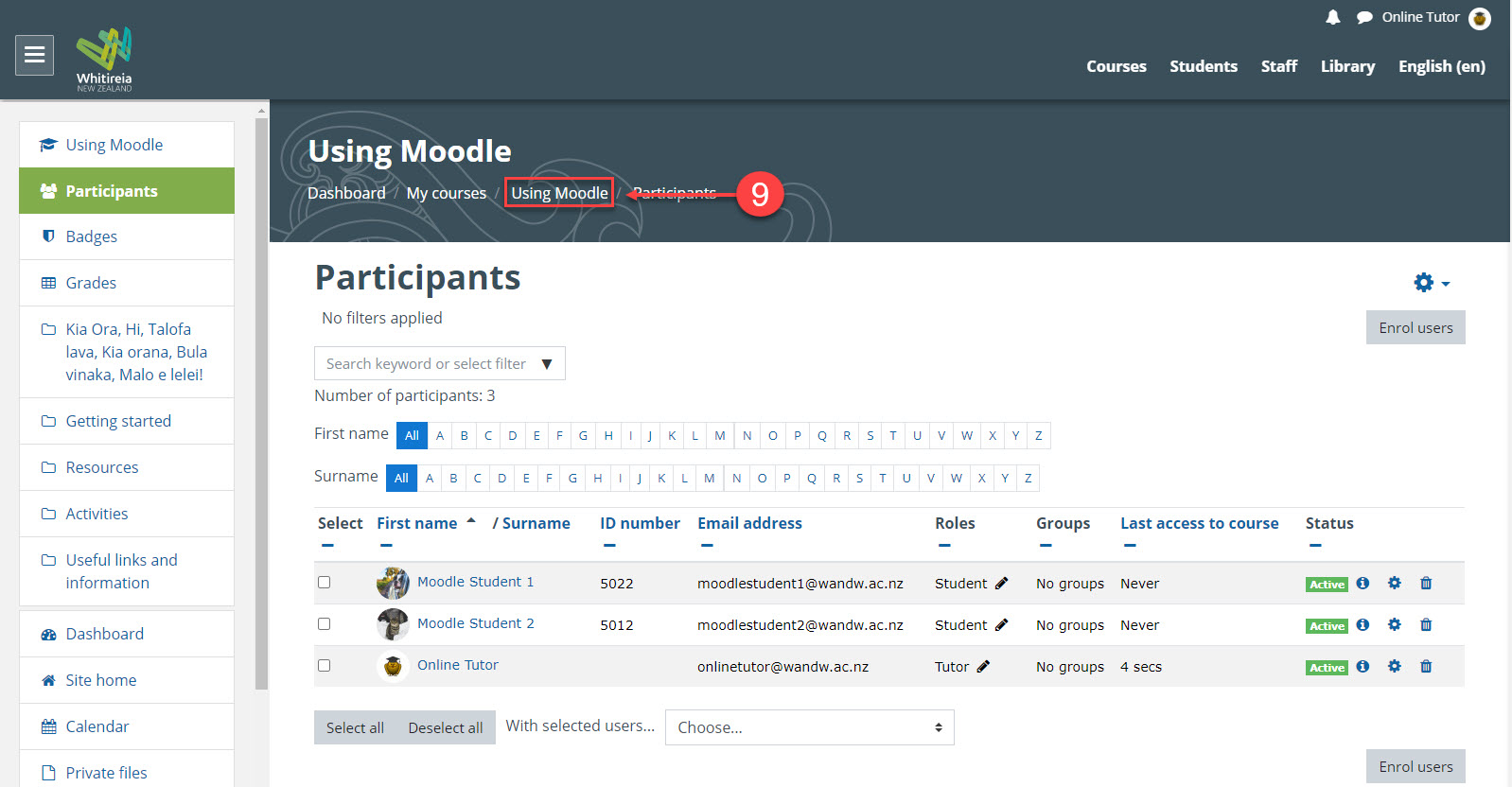Image resolution: width=1512 pixels, height=787 pixels.
Task: Open Site home from sidebar
Action: pyautogui.click(x=127, y=680)
